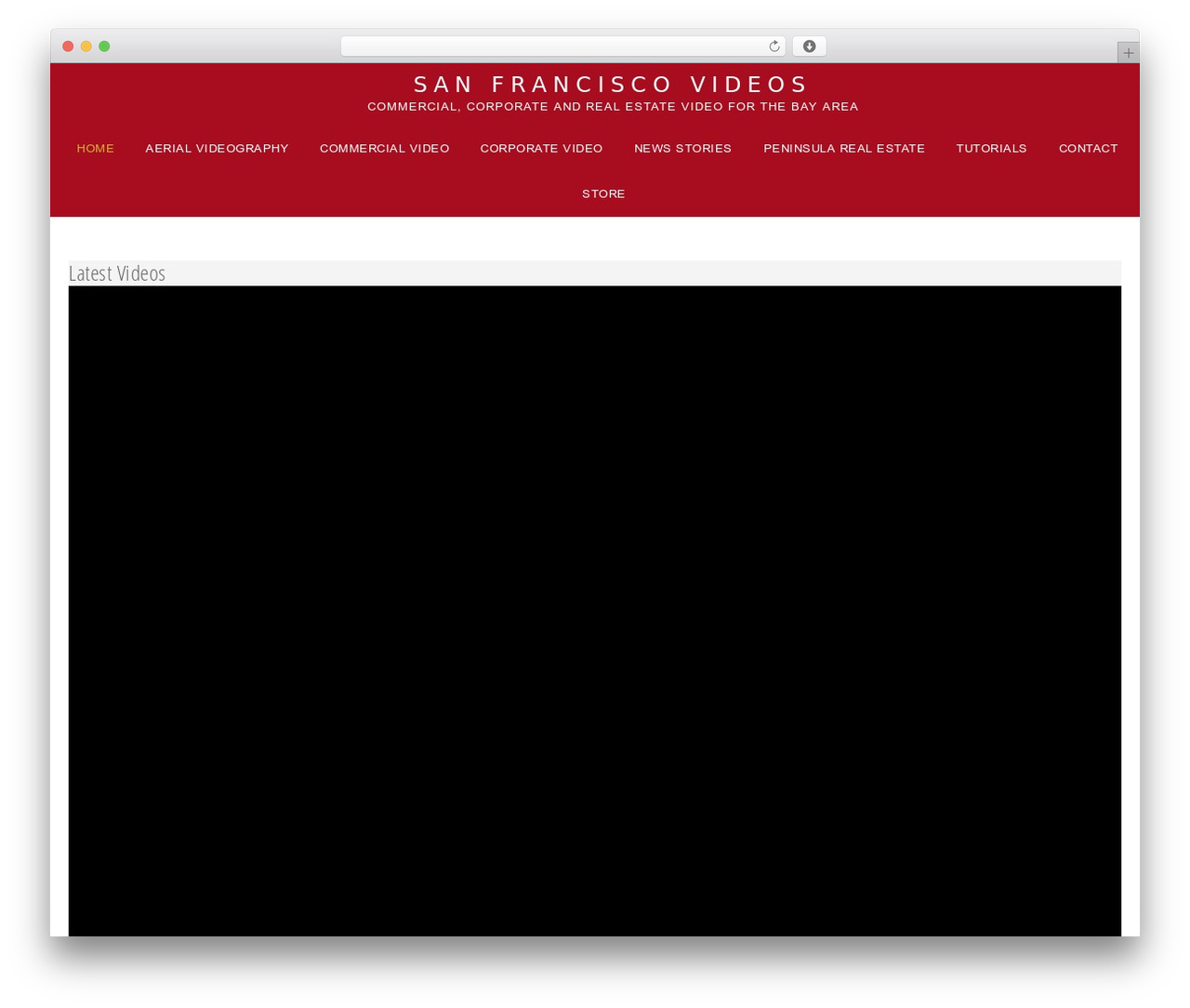The width and height of the screenshot is (1190, 1008).
Task: Maximize the window with the green button
Action: coord(104,46)
